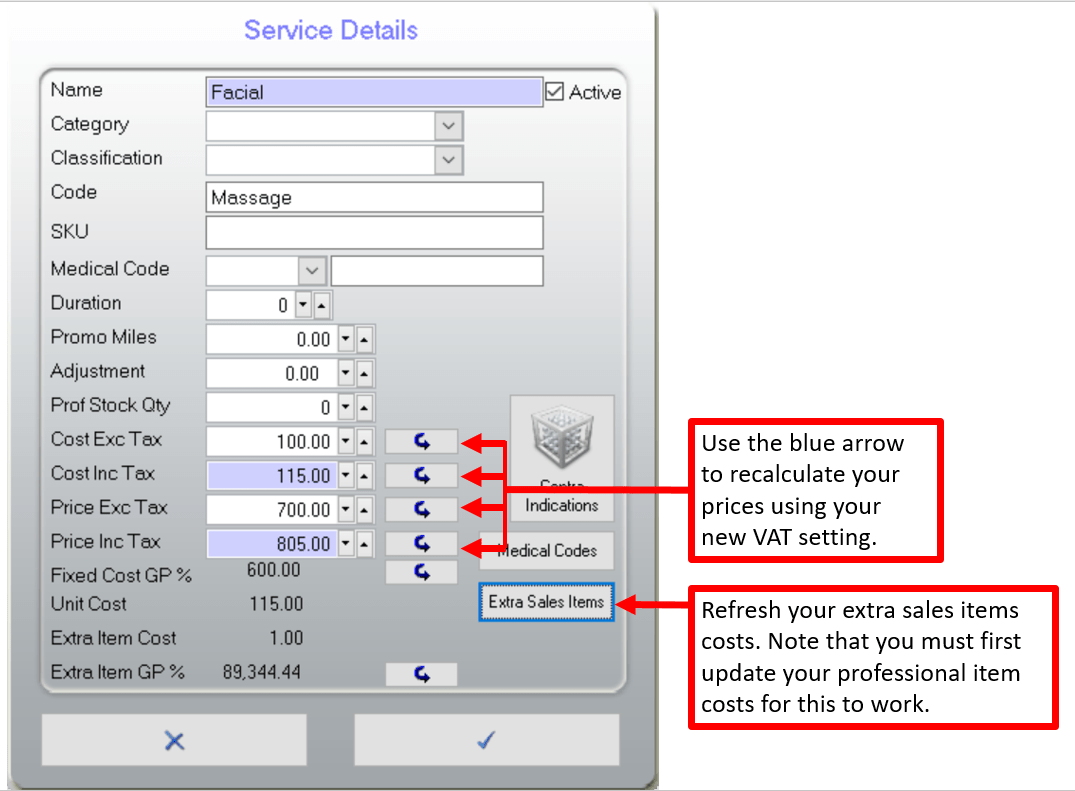Refresh Price Exc Tax with blue arrow
Viewport: 1075px width, 791px height.
(x=421, y=509)
